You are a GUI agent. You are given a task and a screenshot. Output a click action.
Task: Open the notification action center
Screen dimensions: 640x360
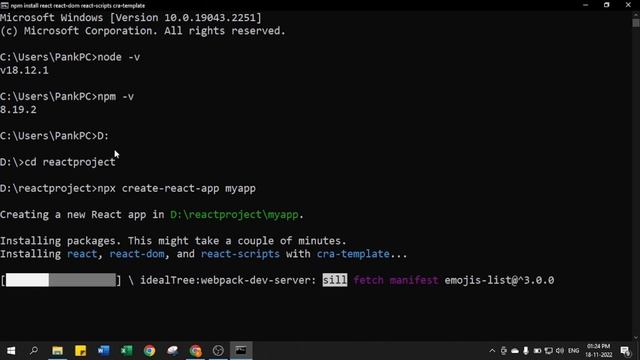625,351
